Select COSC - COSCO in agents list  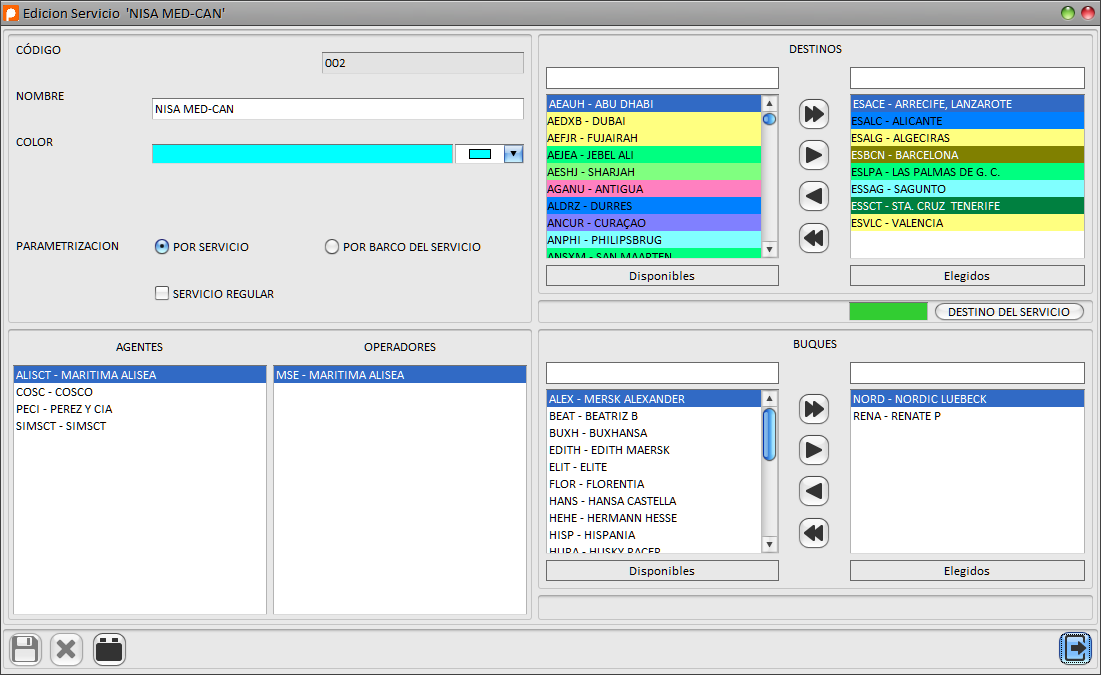tap(140, 392)
